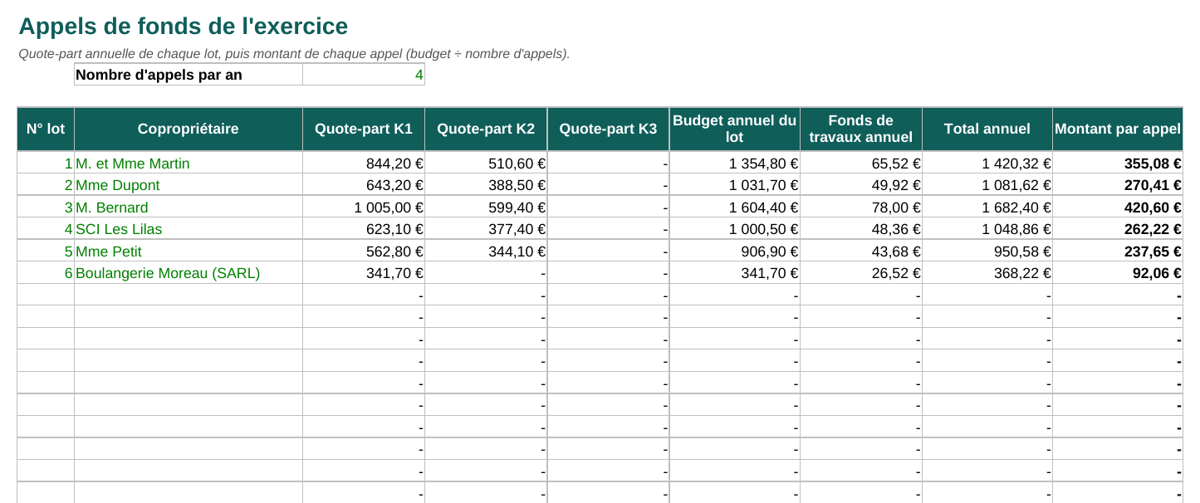This screenshot has height=503, width=1200.
Task: Select annual total 1 048,86 €
Action: coord(987,229)
